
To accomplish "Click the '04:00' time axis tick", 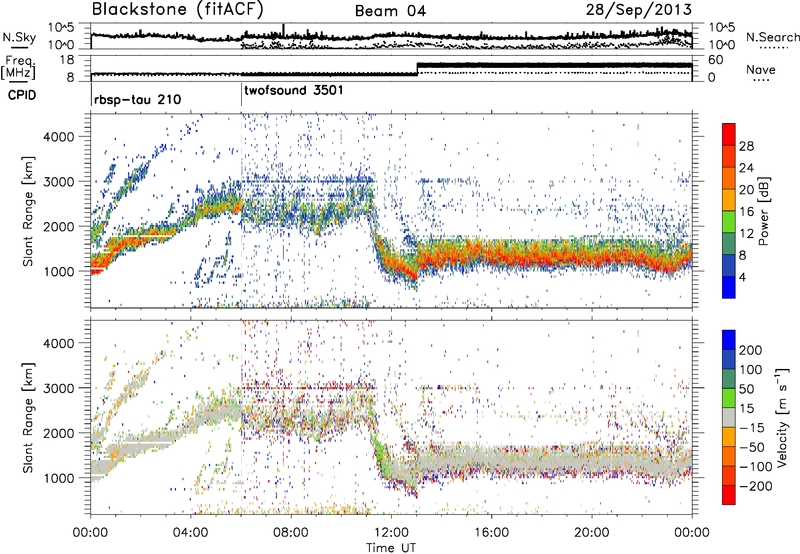I will click(191, 533).
